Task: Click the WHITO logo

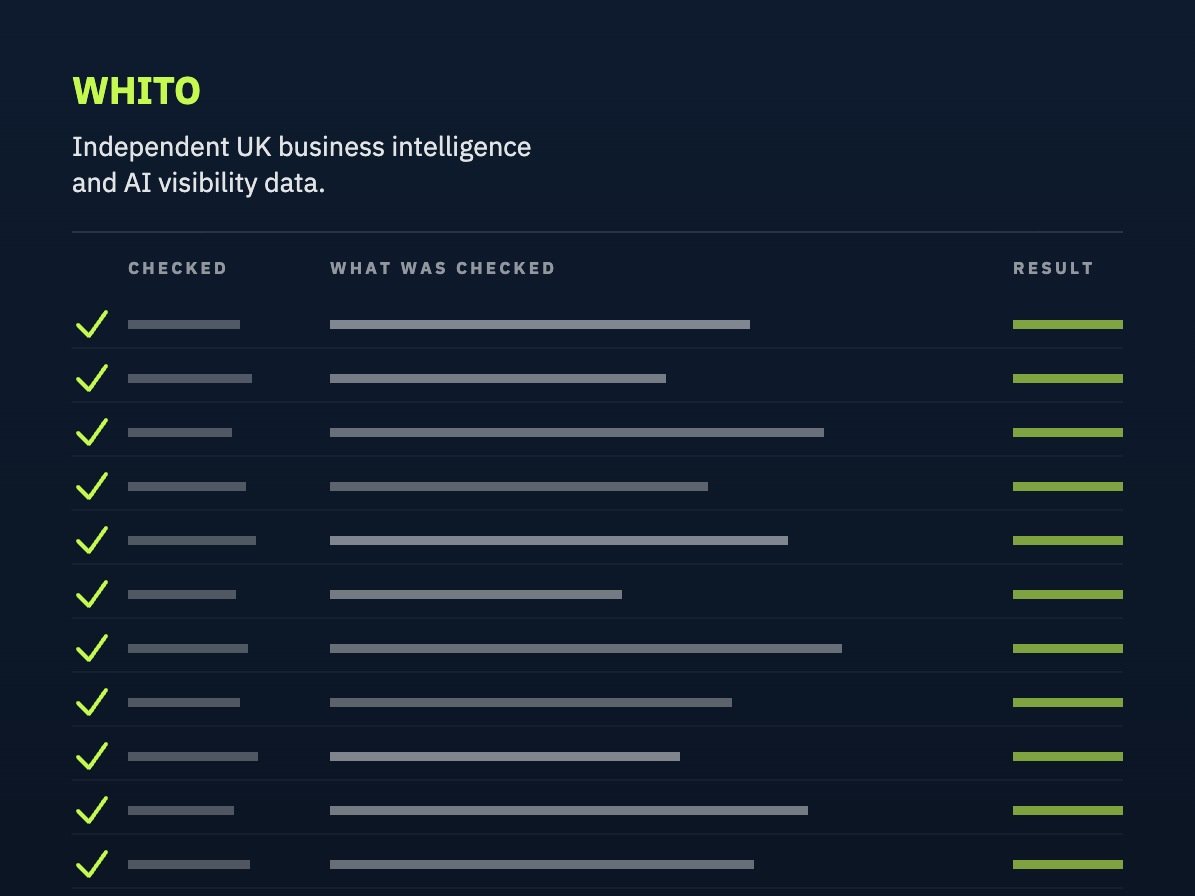Action: (136, 91)
